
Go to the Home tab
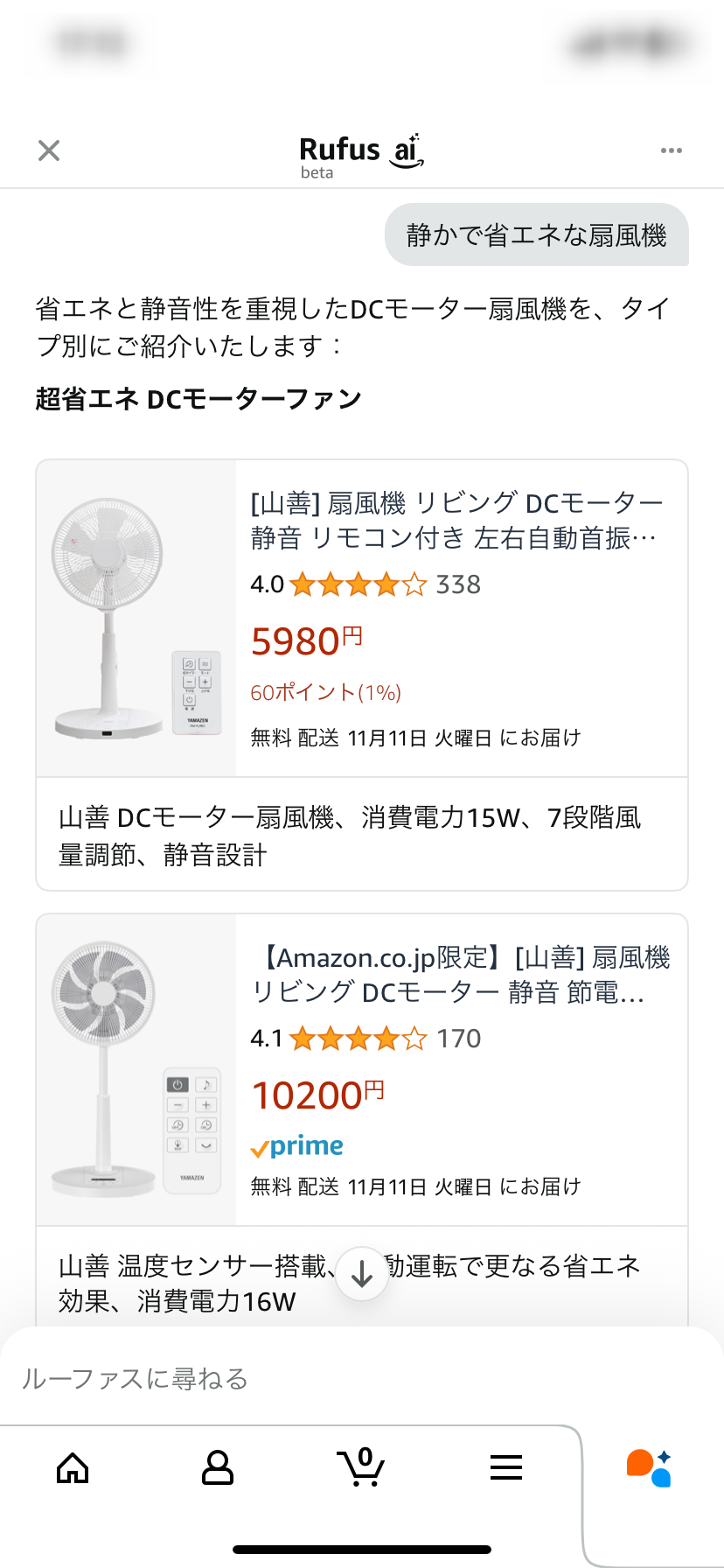point(73,1467)
